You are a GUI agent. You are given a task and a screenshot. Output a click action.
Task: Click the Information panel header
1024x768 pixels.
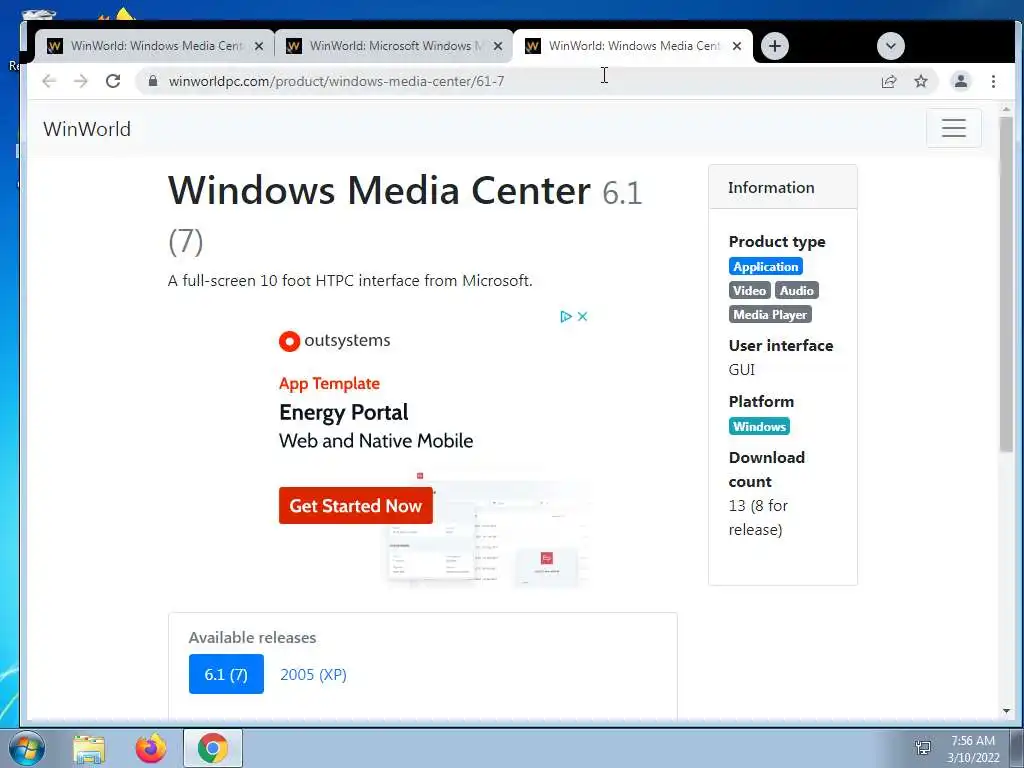click(x=783, y=187)
